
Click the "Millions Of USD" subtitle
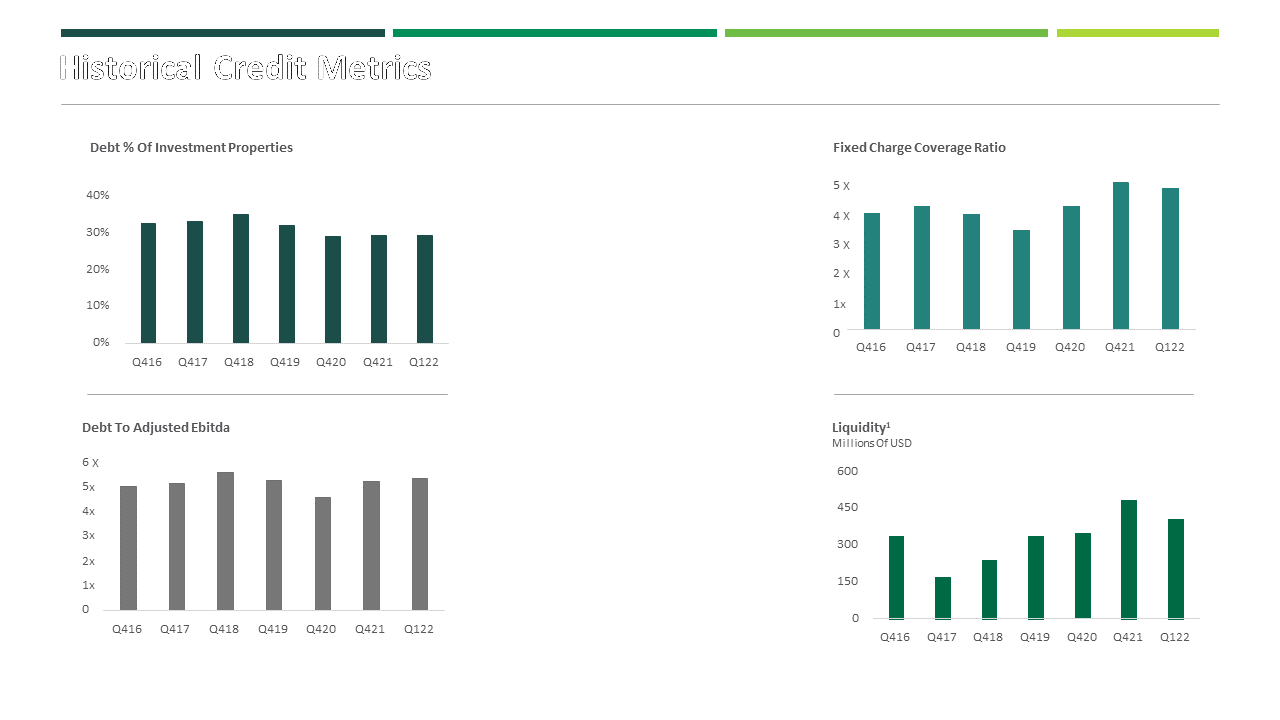click(x=872, y=443)
